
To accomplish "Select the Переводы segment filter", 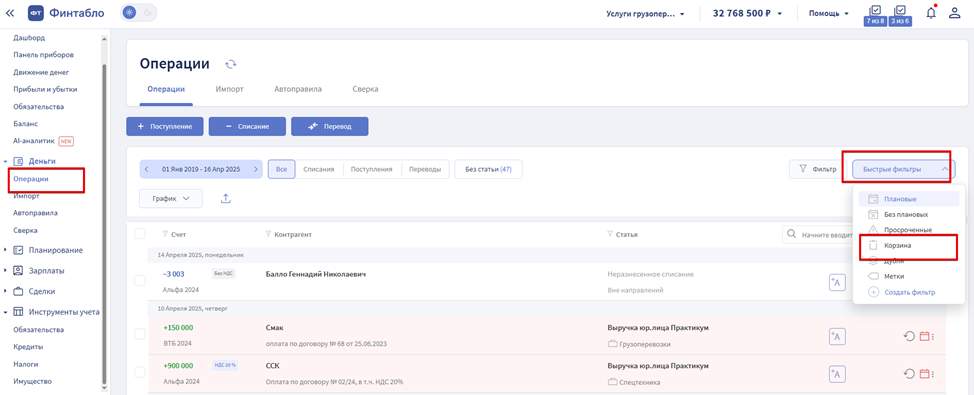I will click(x=425, y=169).
